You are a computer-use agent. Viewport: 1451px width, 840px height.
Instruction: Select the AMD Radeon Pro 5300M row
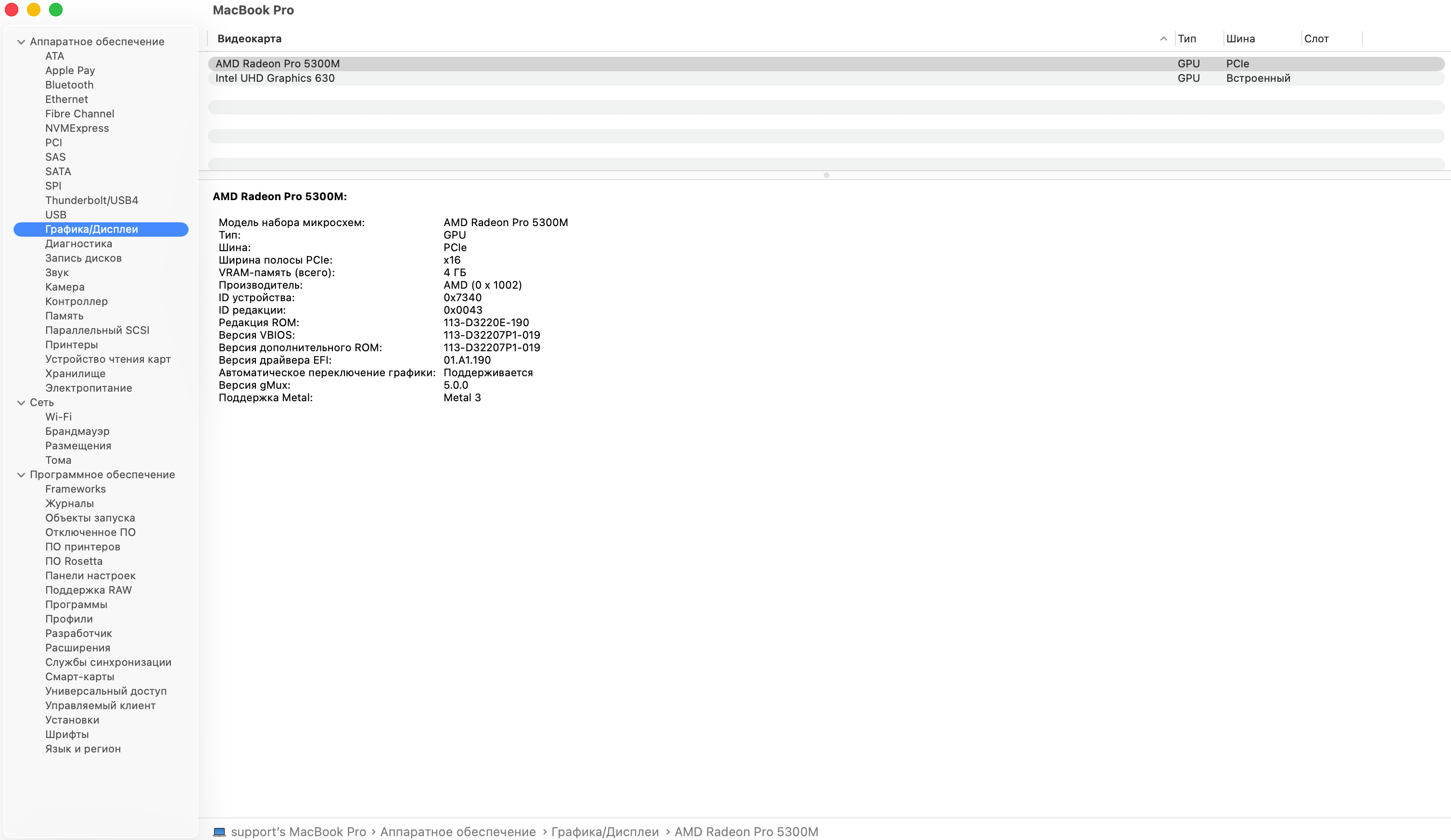click(277, 64)
